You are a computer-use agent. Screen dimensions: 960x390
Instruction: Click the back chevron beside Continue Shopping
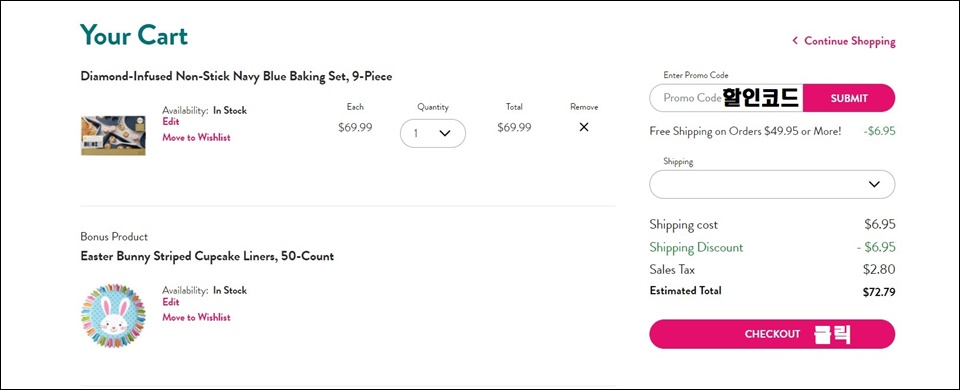(x=795, y=41)
